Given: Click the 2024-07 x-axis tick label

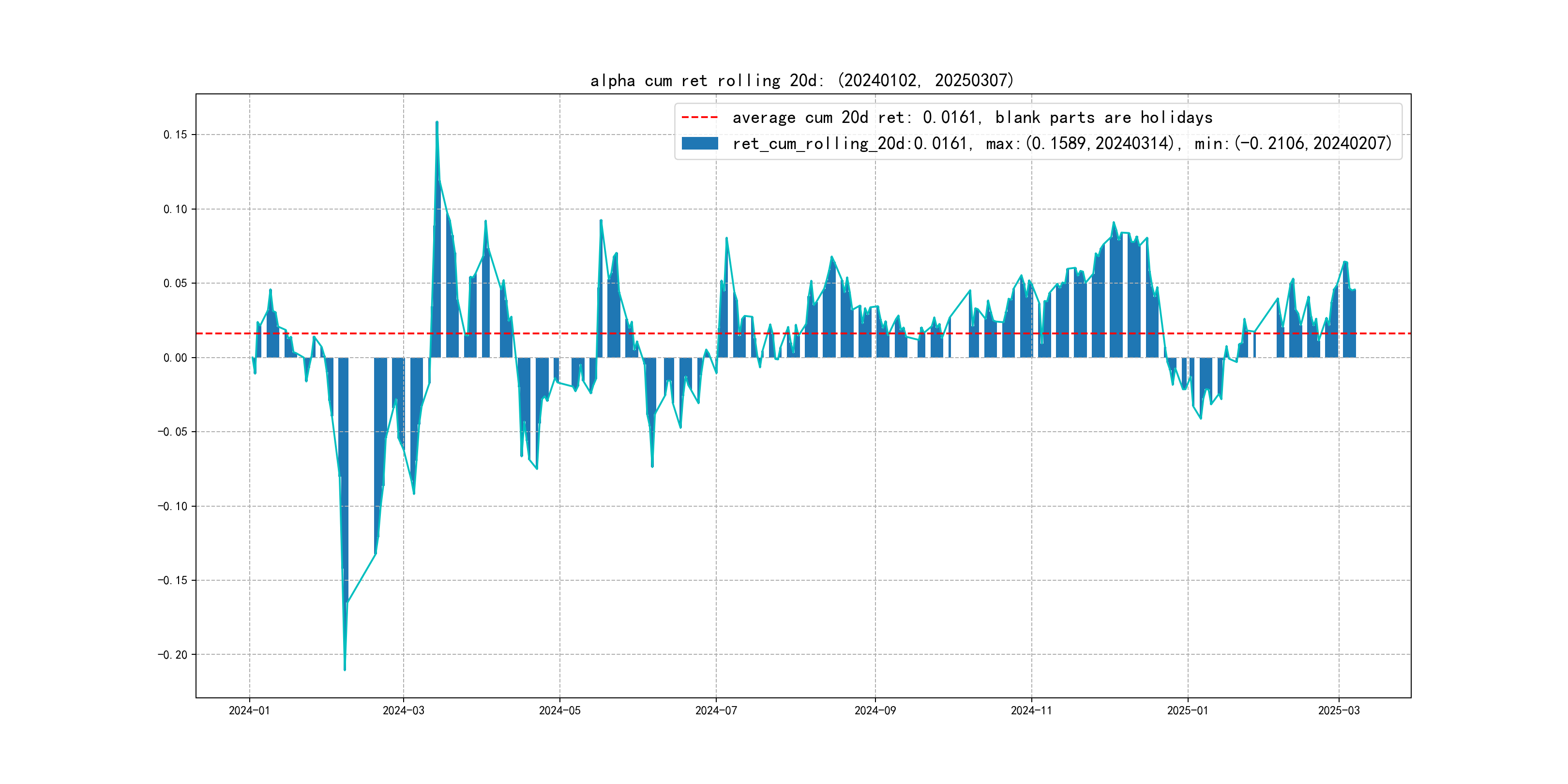Looking at the screenshot, I should pyautogui.click(x=716, y=710).
